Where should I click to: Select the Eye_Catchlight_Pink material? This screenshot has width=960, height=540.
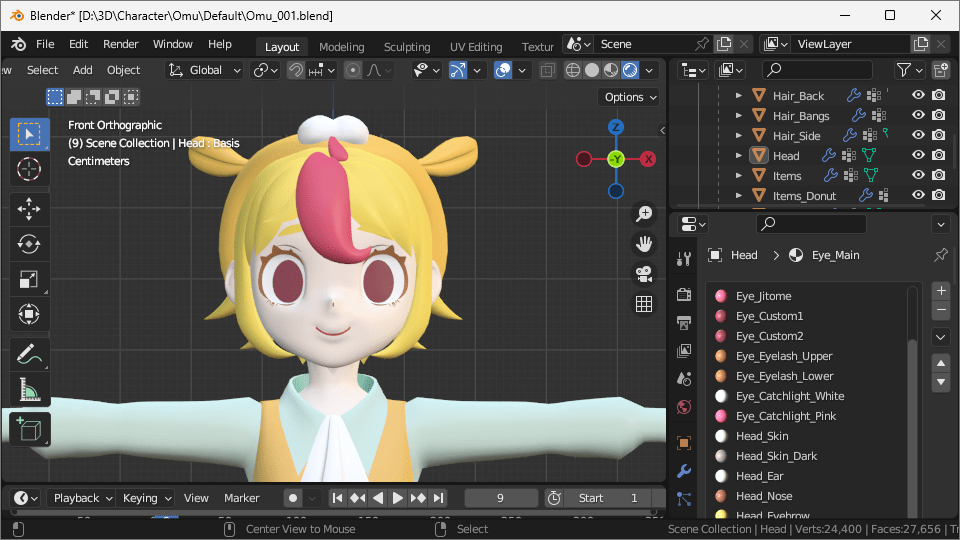[785, 416]
